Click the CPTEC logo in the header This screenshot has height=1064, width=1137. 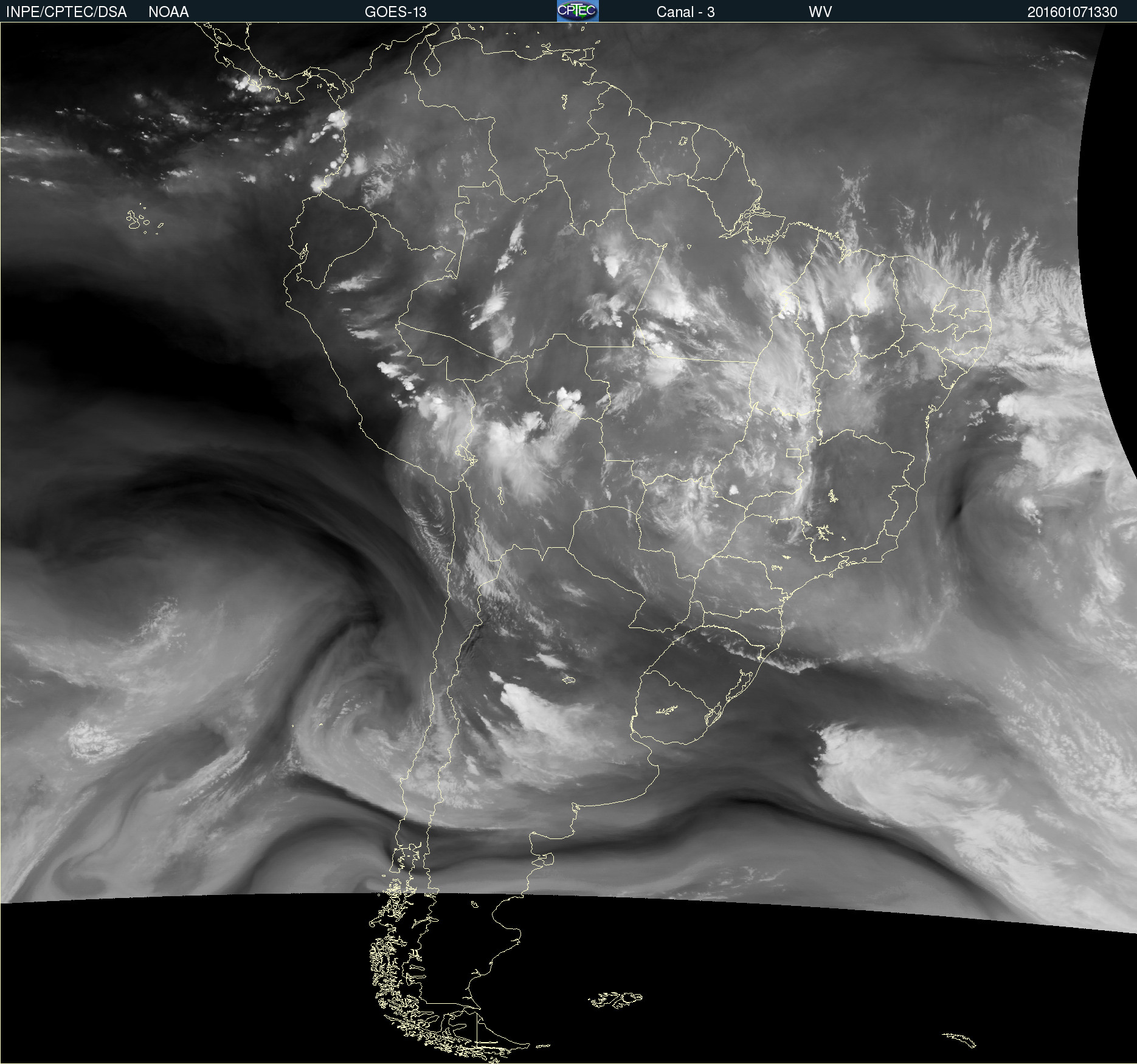pyautogui.click(x=578, y=11)
